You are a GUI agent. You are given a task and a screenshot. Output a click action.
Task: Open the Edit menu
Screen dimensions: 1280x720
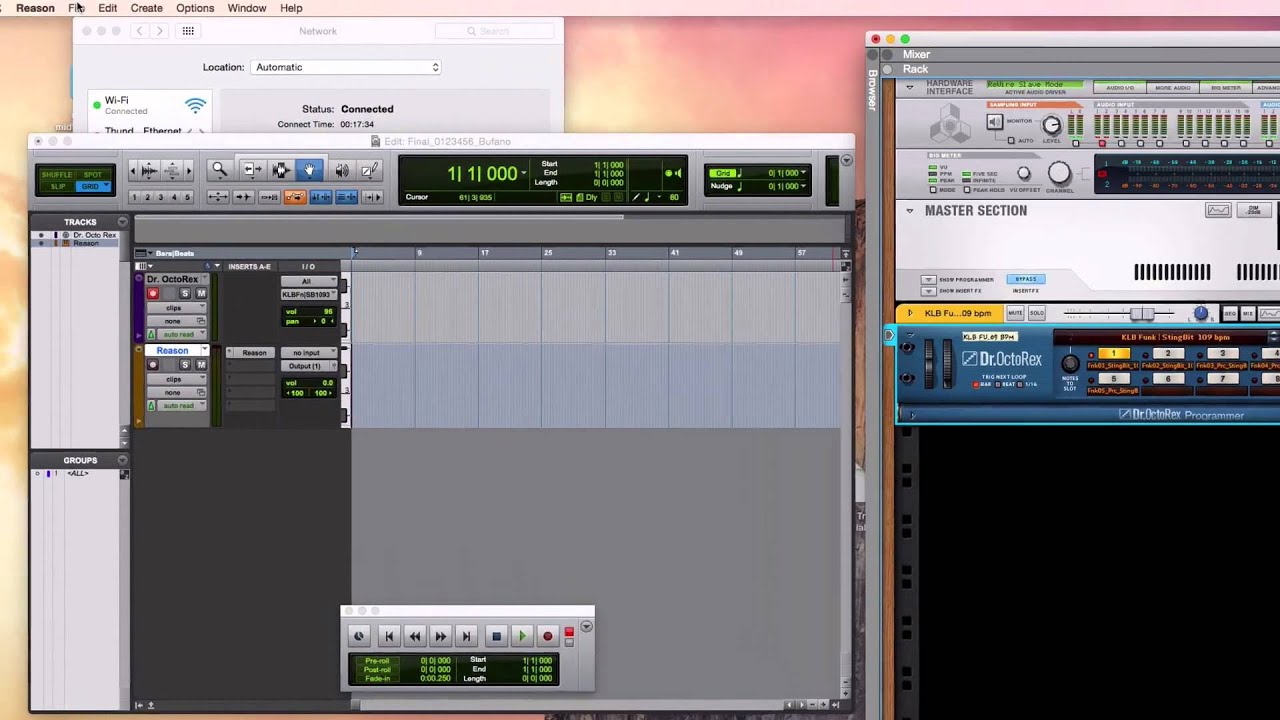107,8
